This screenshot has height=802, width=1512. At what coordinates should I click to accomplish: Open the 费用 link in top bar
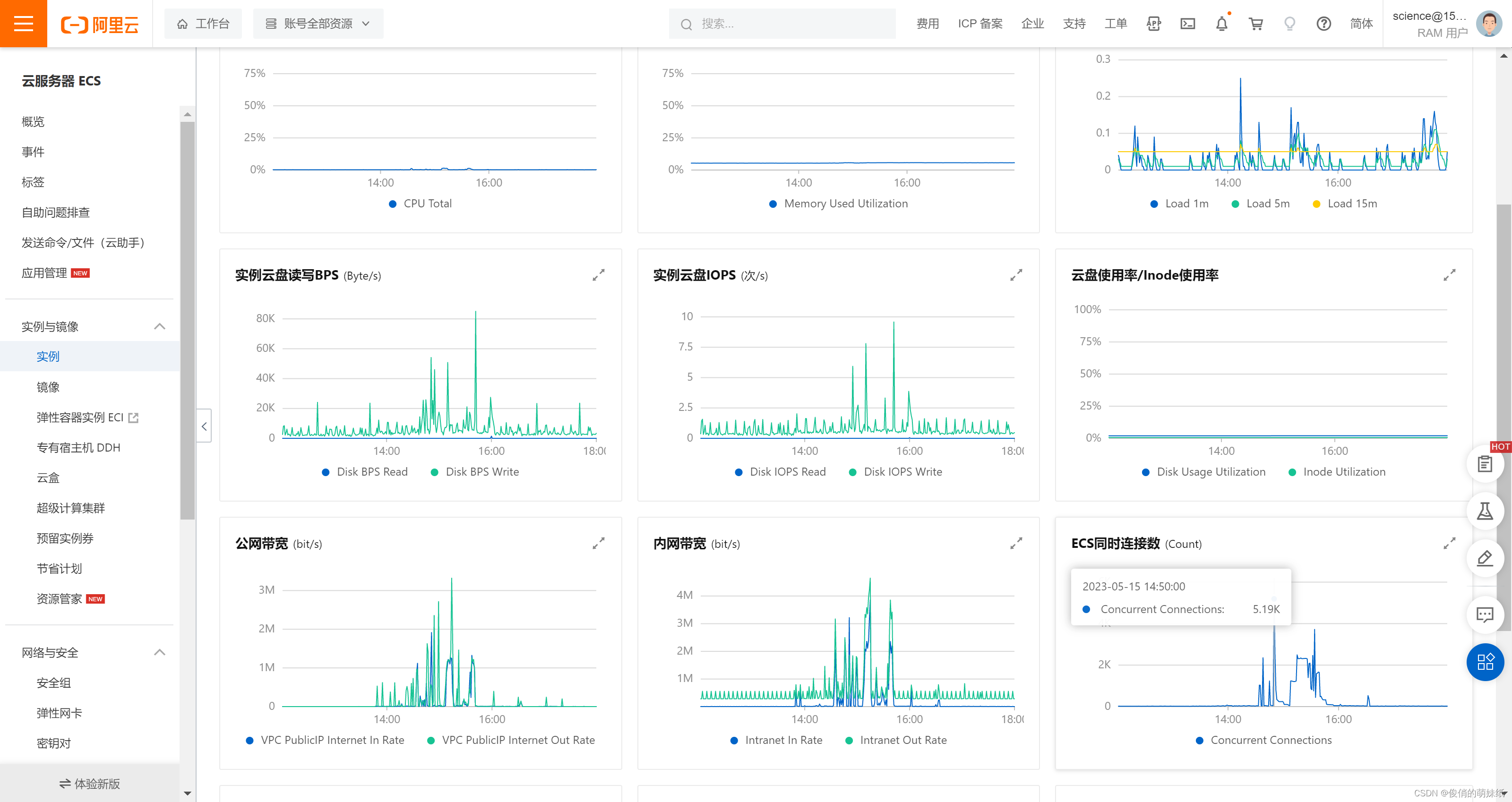coord(928,24)
